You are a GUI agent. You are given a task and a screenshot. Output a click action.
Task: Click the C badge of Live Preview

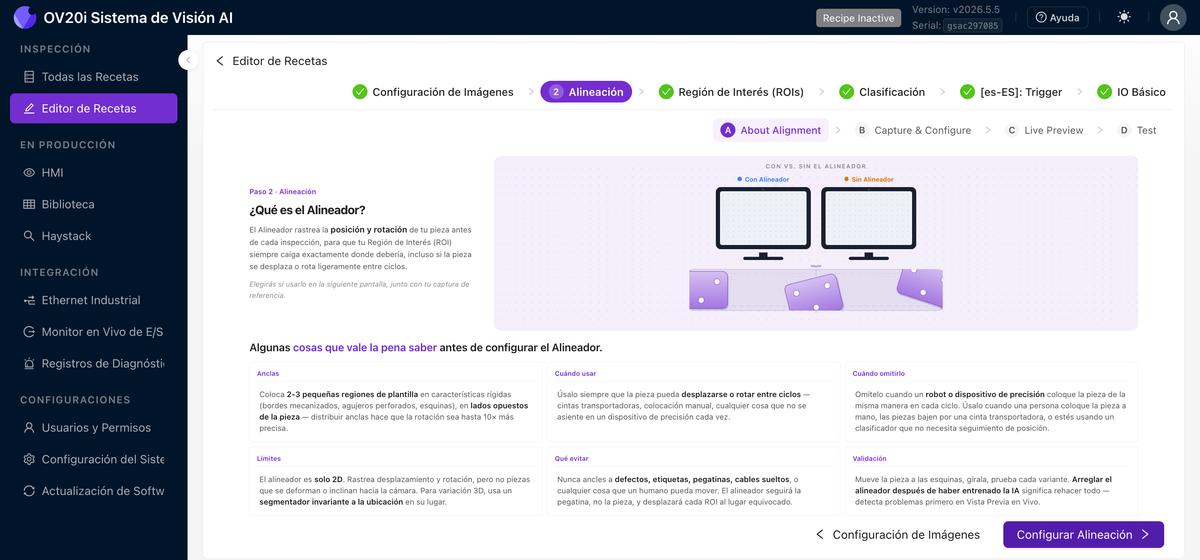tap(1012, 130)
